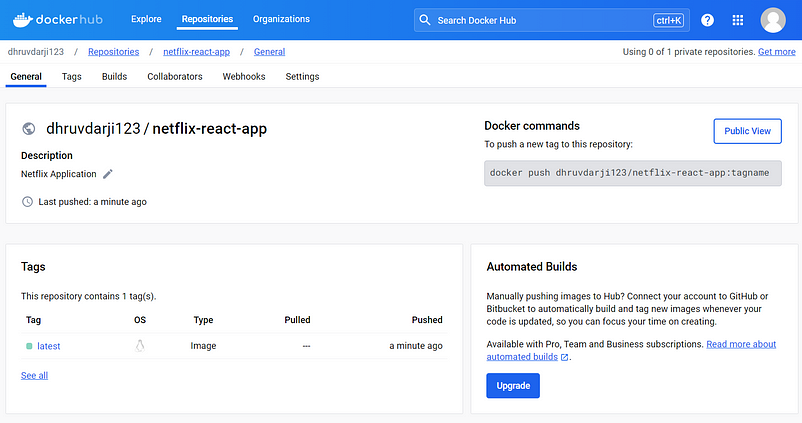Click the a minute ago pushed cell
Screen dimensions: 802x423
click(x=416, y=346)
